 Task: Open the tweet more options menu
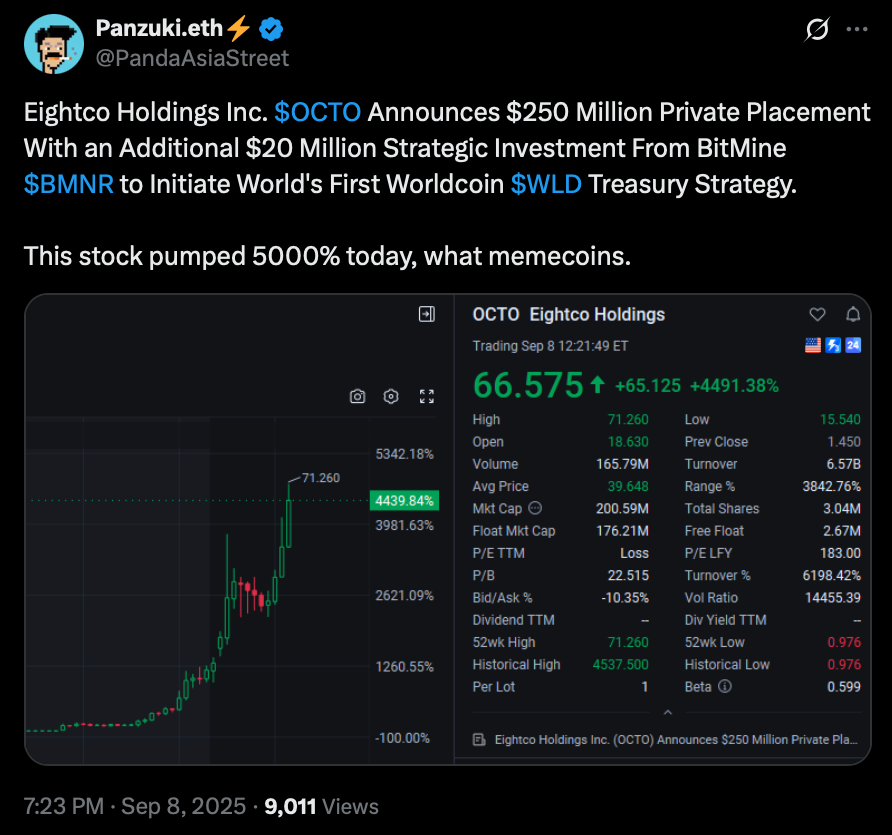tap(857, 29)
